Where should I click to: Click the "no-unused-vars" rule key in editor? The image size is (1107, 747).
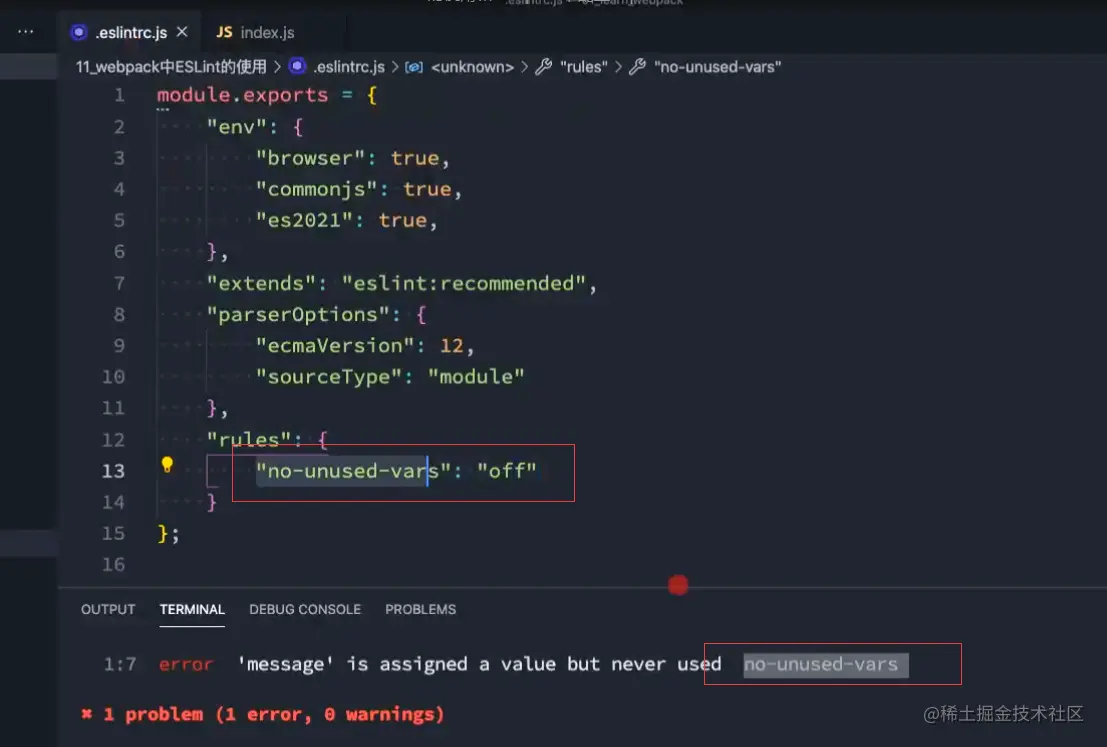(x=353, y=471)
